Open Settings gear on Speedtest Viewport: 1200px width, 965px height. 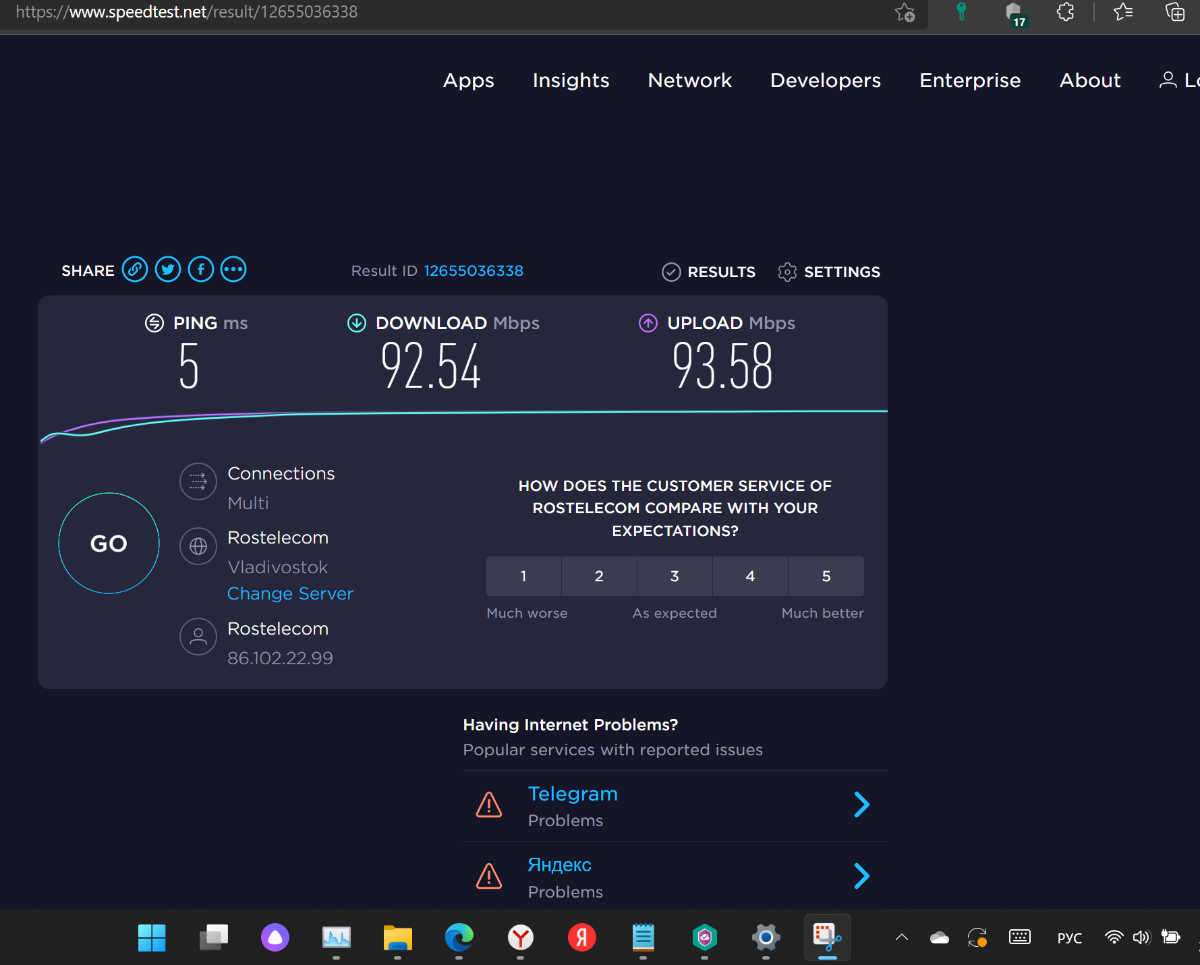[829, 272]
